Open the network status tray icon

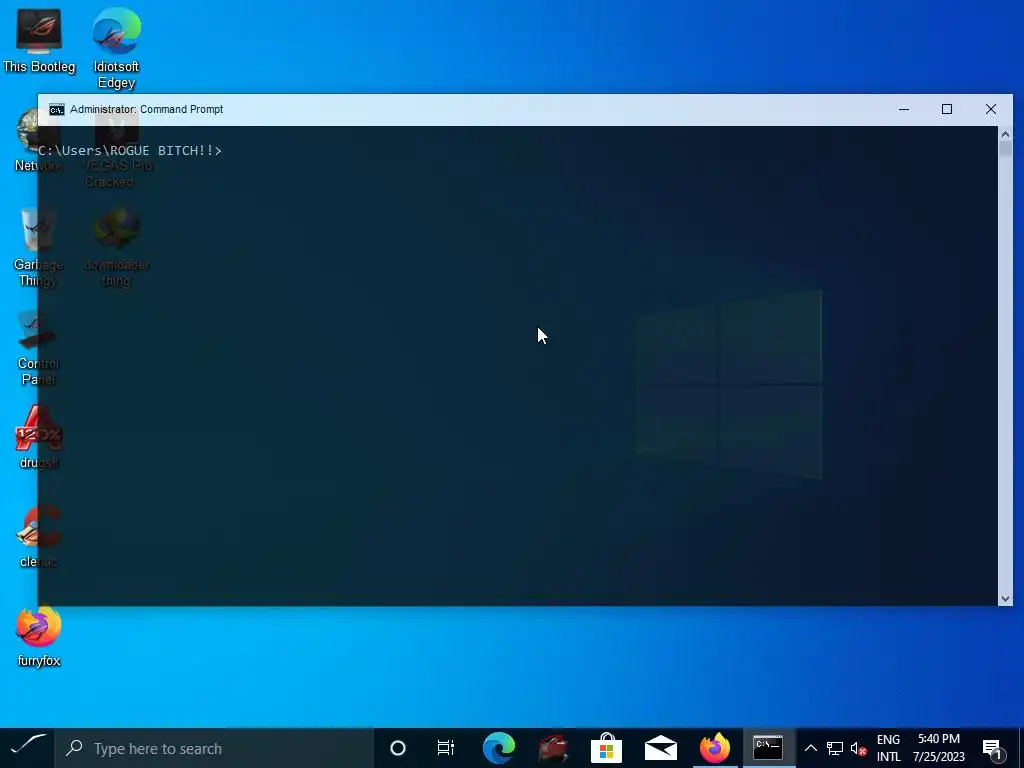(x=835, y=748)
